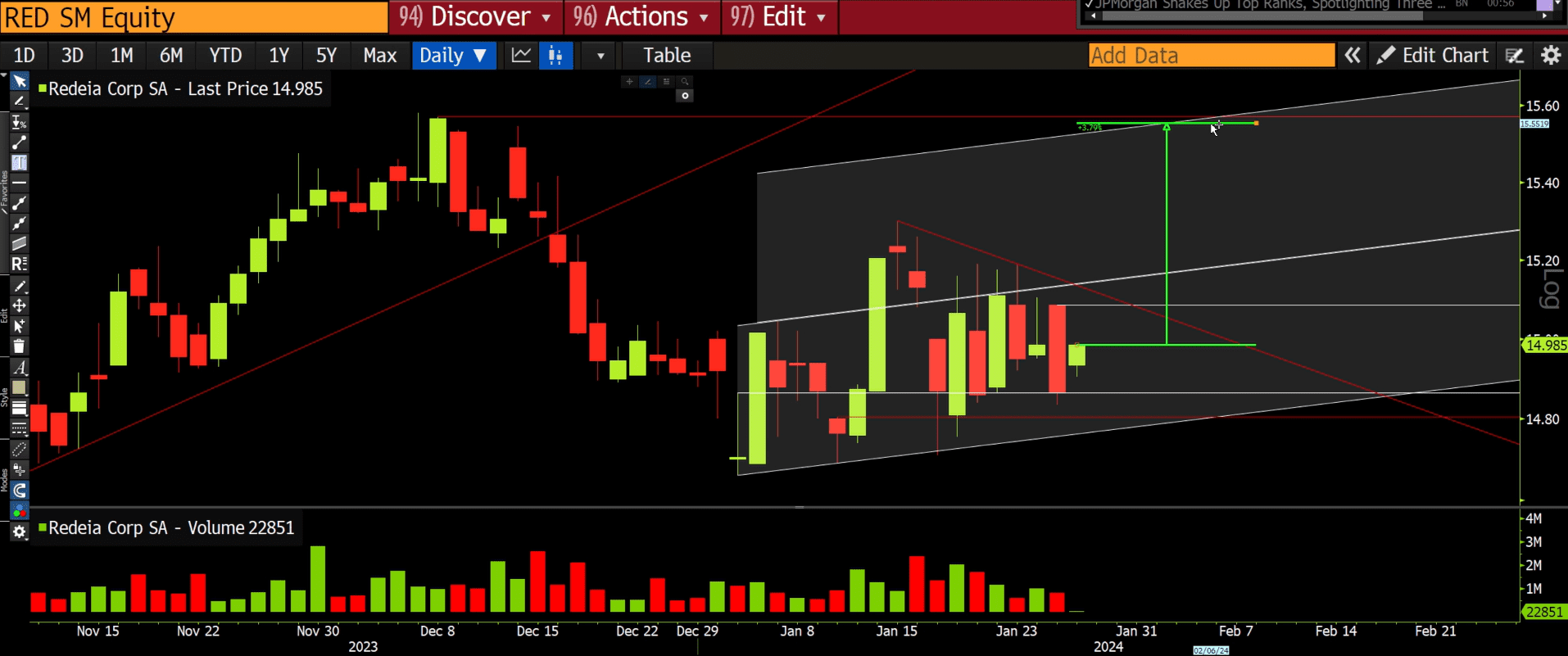Click the Redeia Corp SA Volume legend
This screenshot has height=656, width=1568.
coord(167,528)
